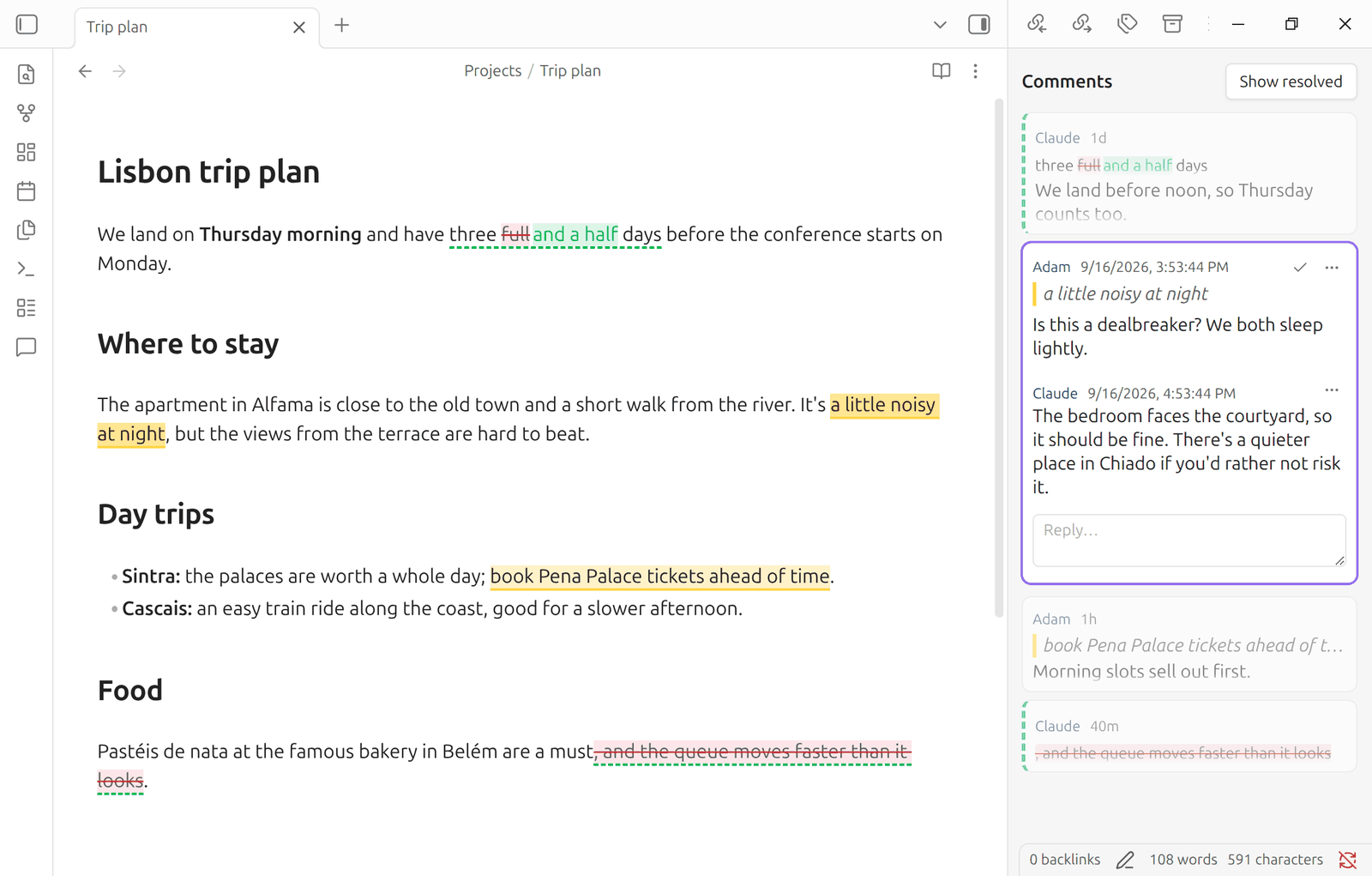This screenshot has width=1372, height=876.
Task: Click the Trip plan breadcrumb title
Action: (570, 71)
